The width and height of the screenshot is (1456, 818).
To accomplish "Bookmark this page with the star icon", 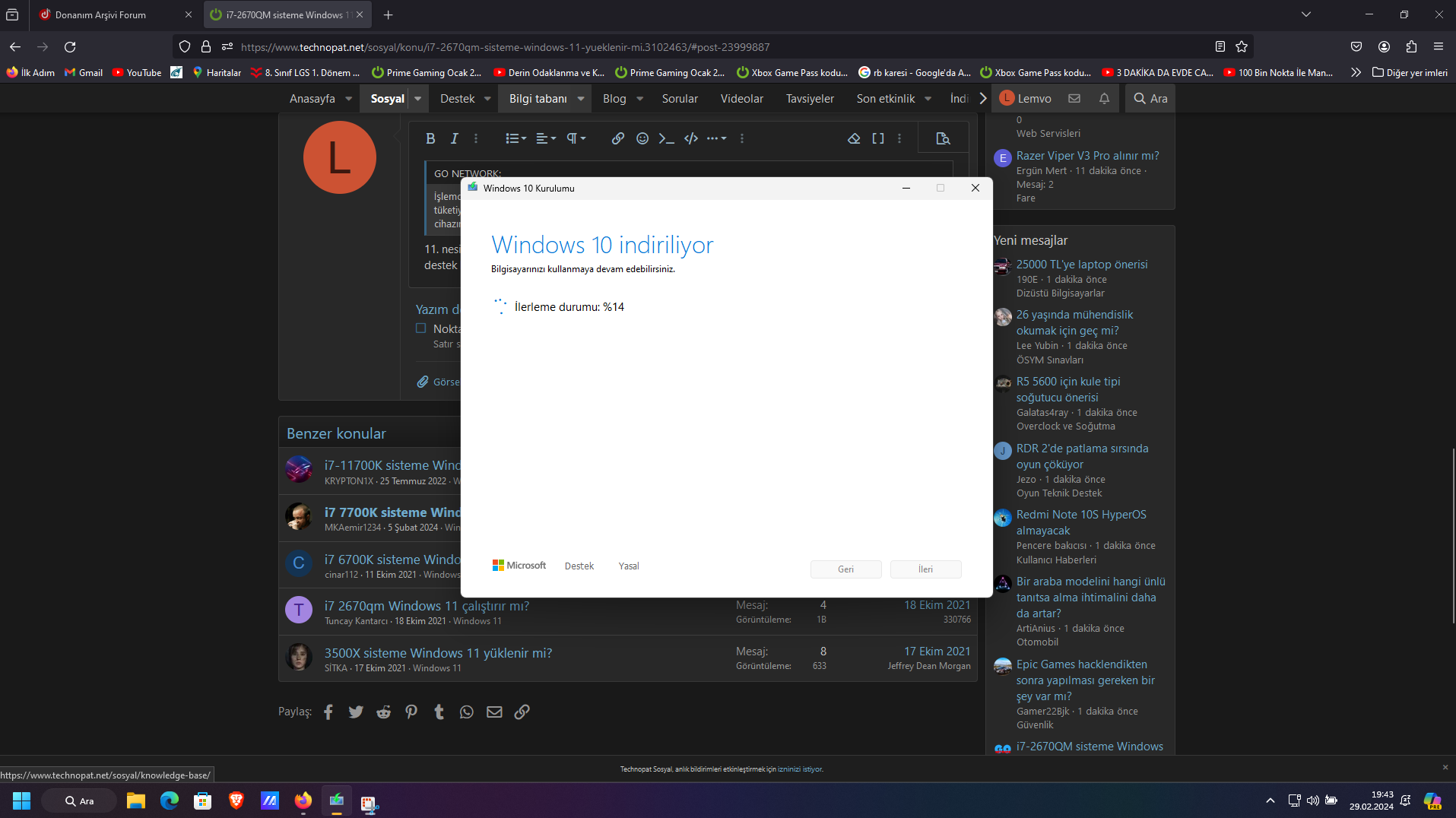I will [x=1242, y=46].
